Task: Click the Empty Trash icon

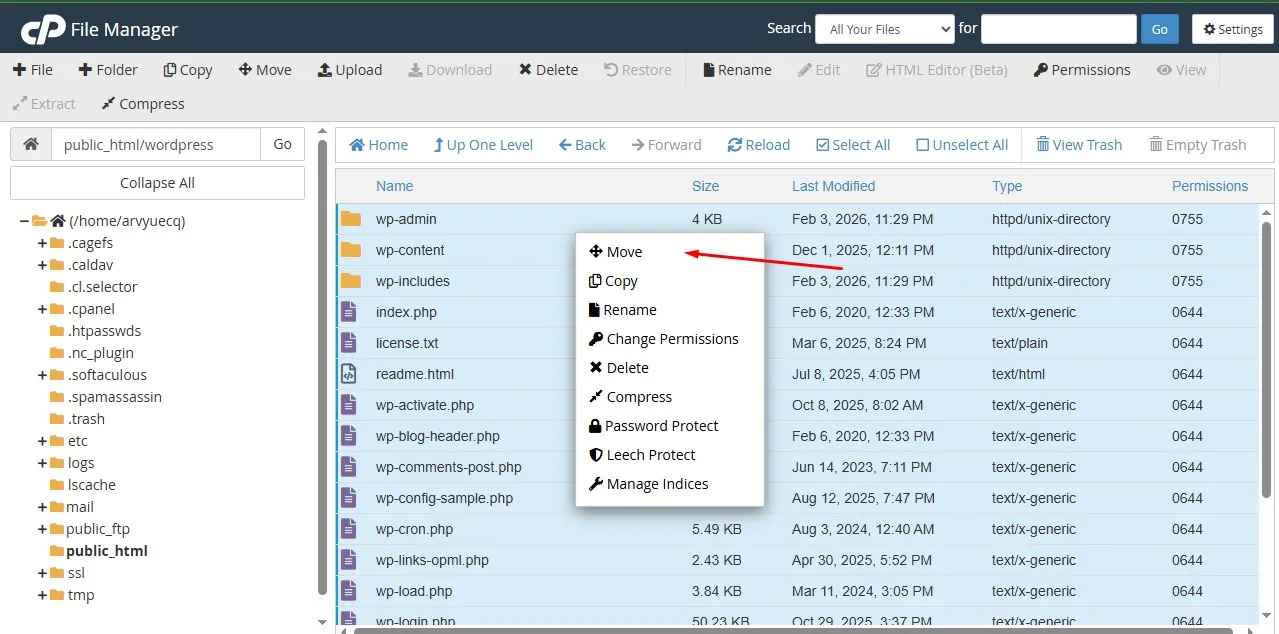Action: (1198, 144)
